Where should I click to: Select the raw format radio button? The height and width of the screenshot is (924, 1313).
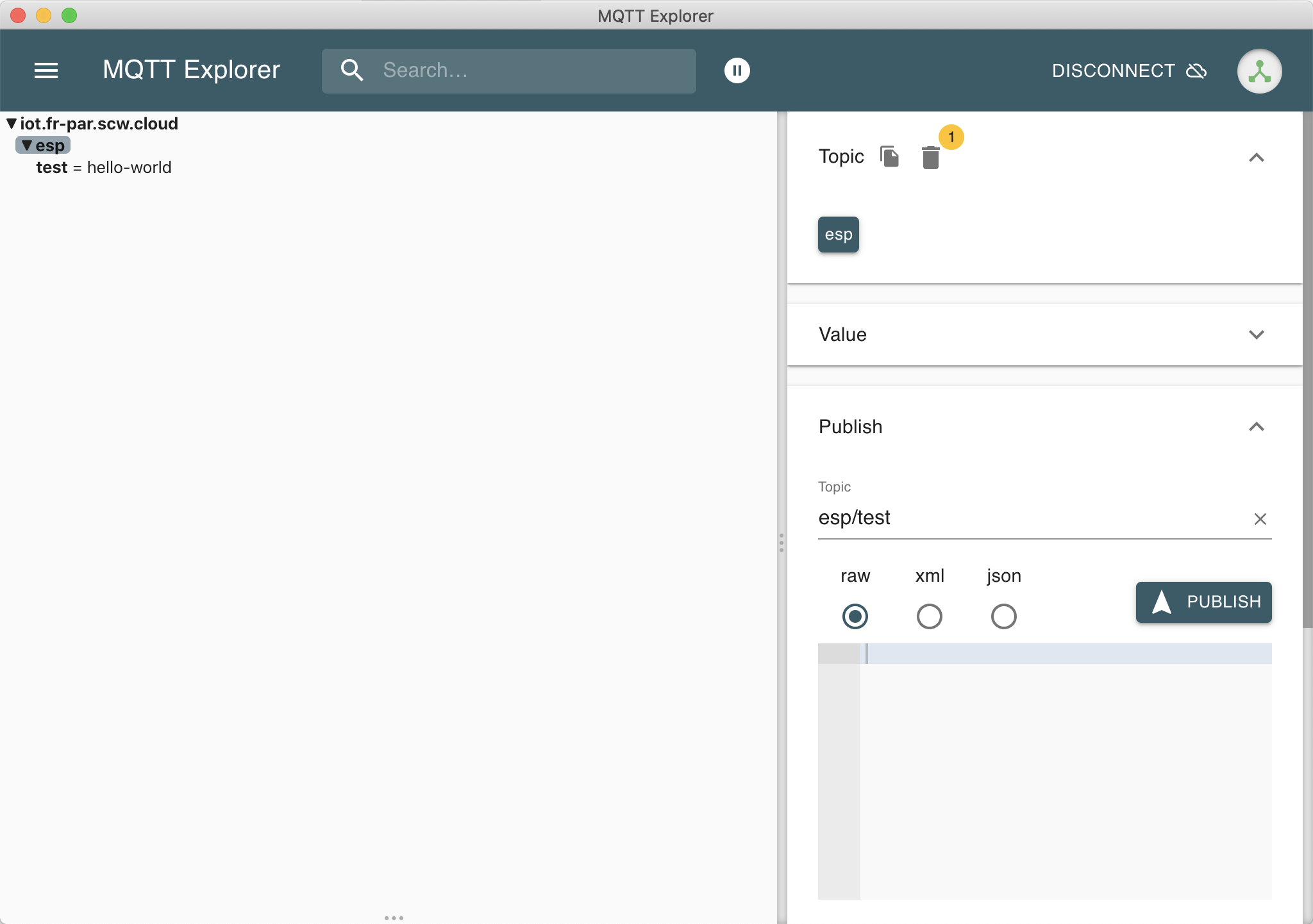tap(855, 616)
